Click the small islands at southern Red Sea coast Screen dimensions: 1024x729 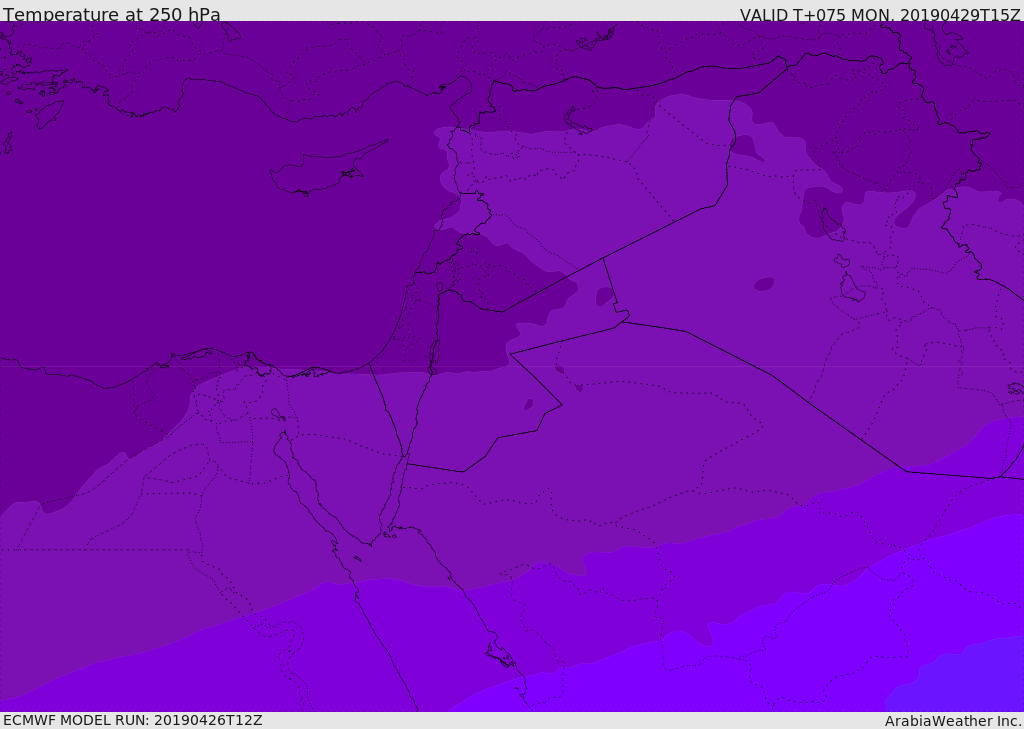(500, 655)
